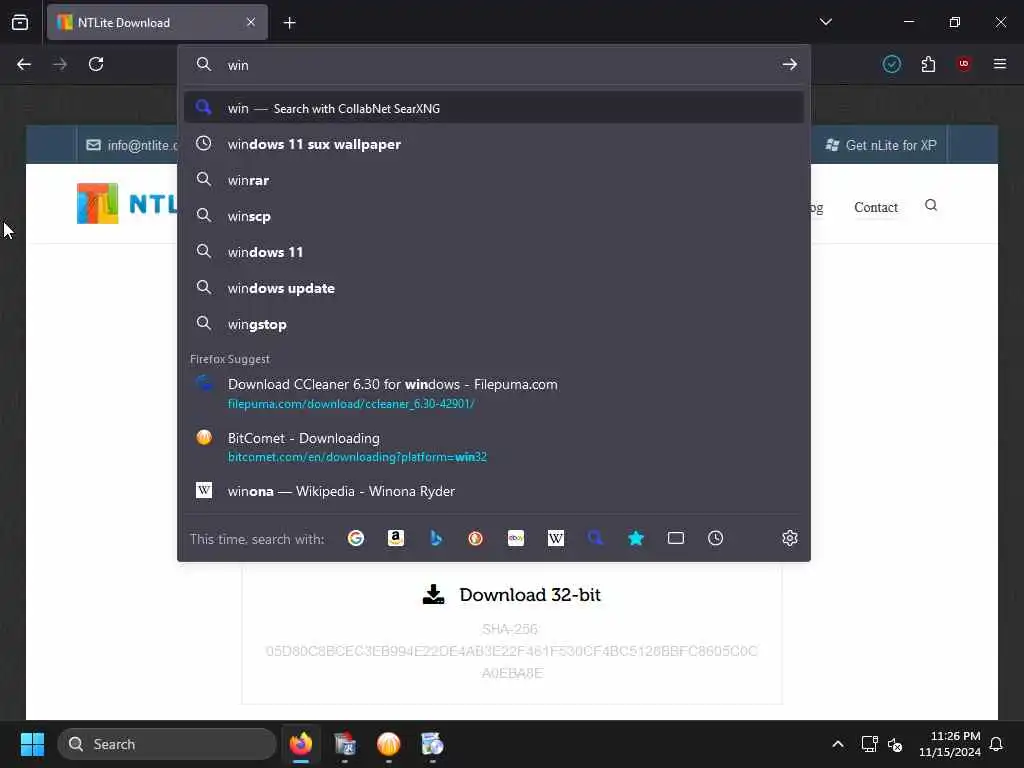Search bookmarks using the star icon

pyautogui.click(x=635, y=538)
